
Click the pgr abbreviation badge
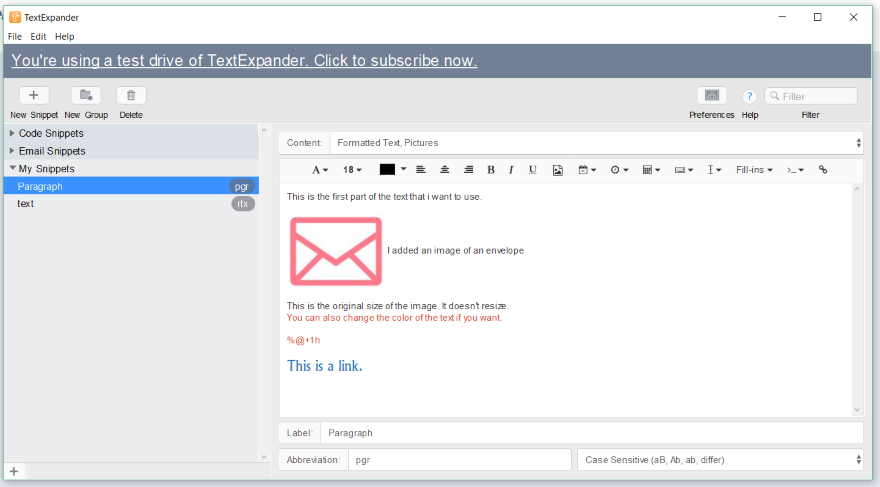(x=242, y=186)
